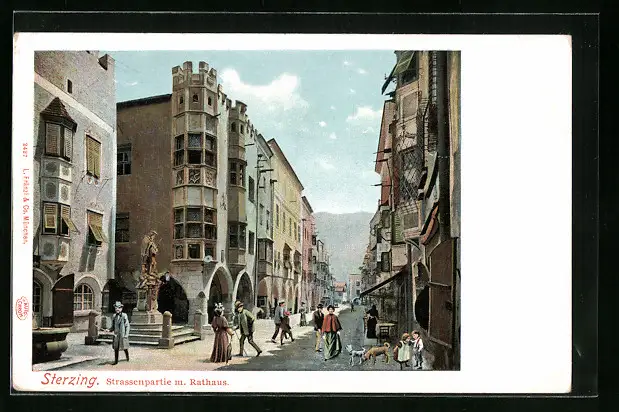This screenshot has width=619, height=412.
Task: Click the yellow shuttered window on left building
Action: point(93,157)
